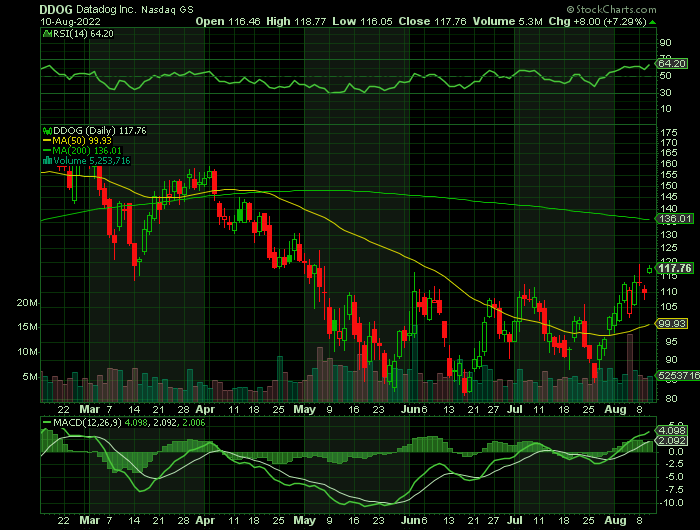Click the yellow MA(50) line swatch
700x530 pixels.
tap(47, 141)
